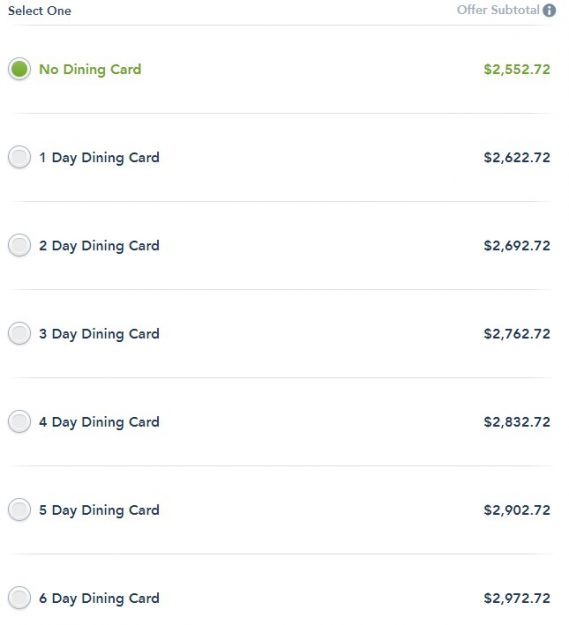Screen dimensions: 569x625
Task: Select the 2 Day Dining Card radio button
Action: point(19,245)
